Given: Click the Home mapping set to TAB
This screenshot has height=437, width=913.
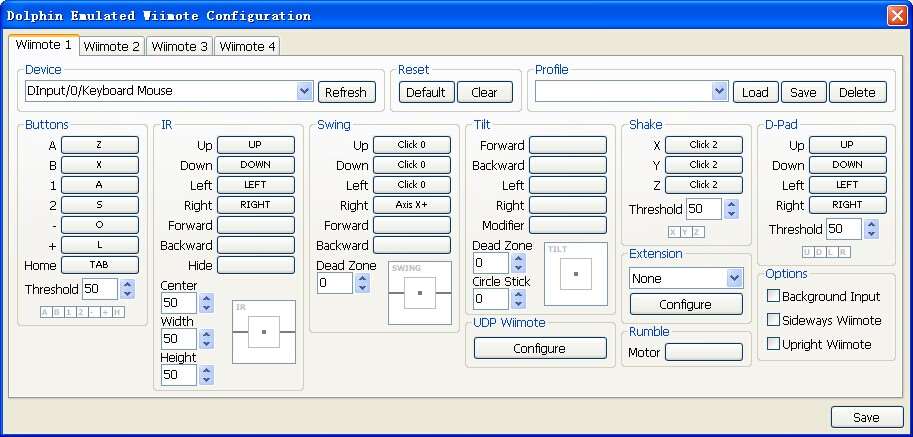Looking at the screenshot, I should [x=100, y=265].
